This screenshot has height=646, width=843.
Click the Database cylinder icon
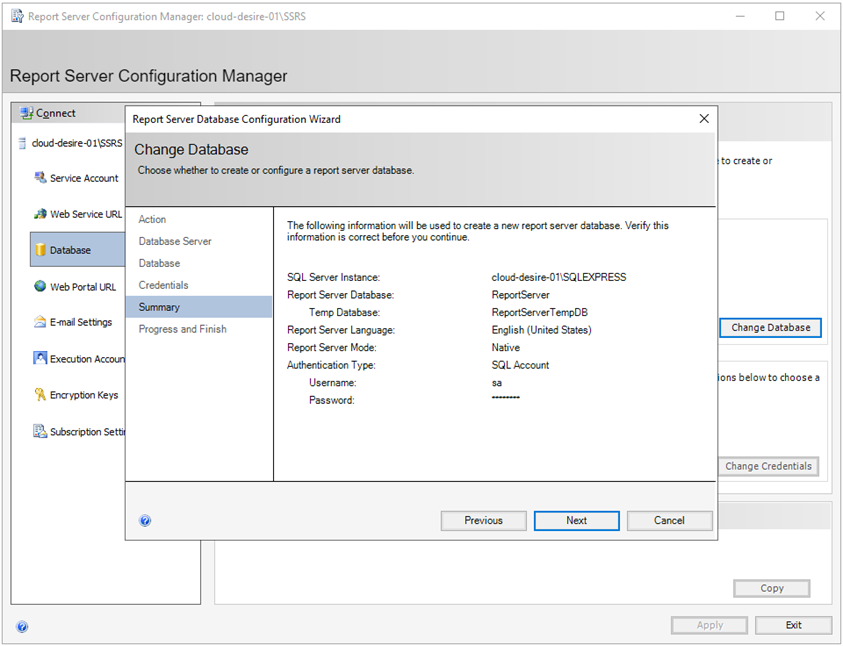point(40,250)
